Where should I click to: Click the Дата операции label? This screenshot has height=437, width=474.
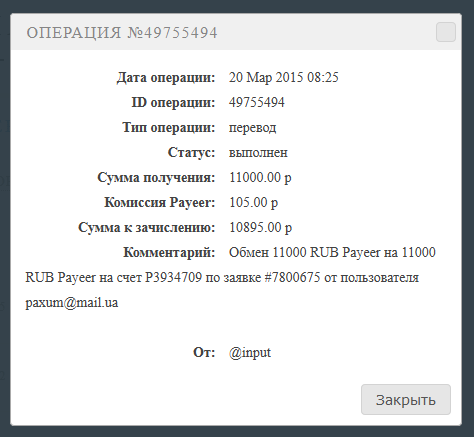[x=166, y=77]
